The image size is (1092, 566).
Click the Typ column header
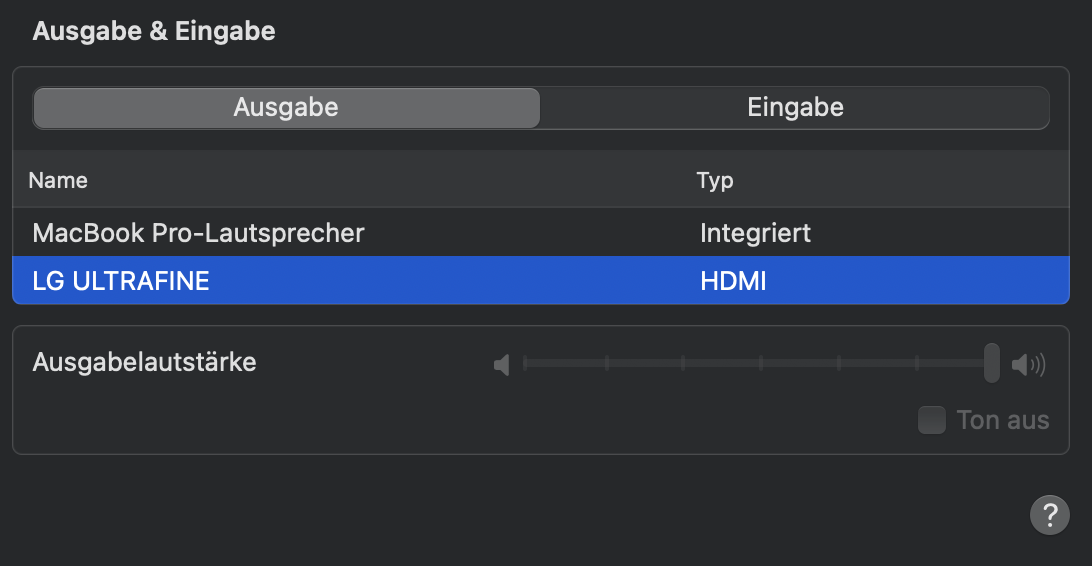pyautogui.click(x=715, y=181)
